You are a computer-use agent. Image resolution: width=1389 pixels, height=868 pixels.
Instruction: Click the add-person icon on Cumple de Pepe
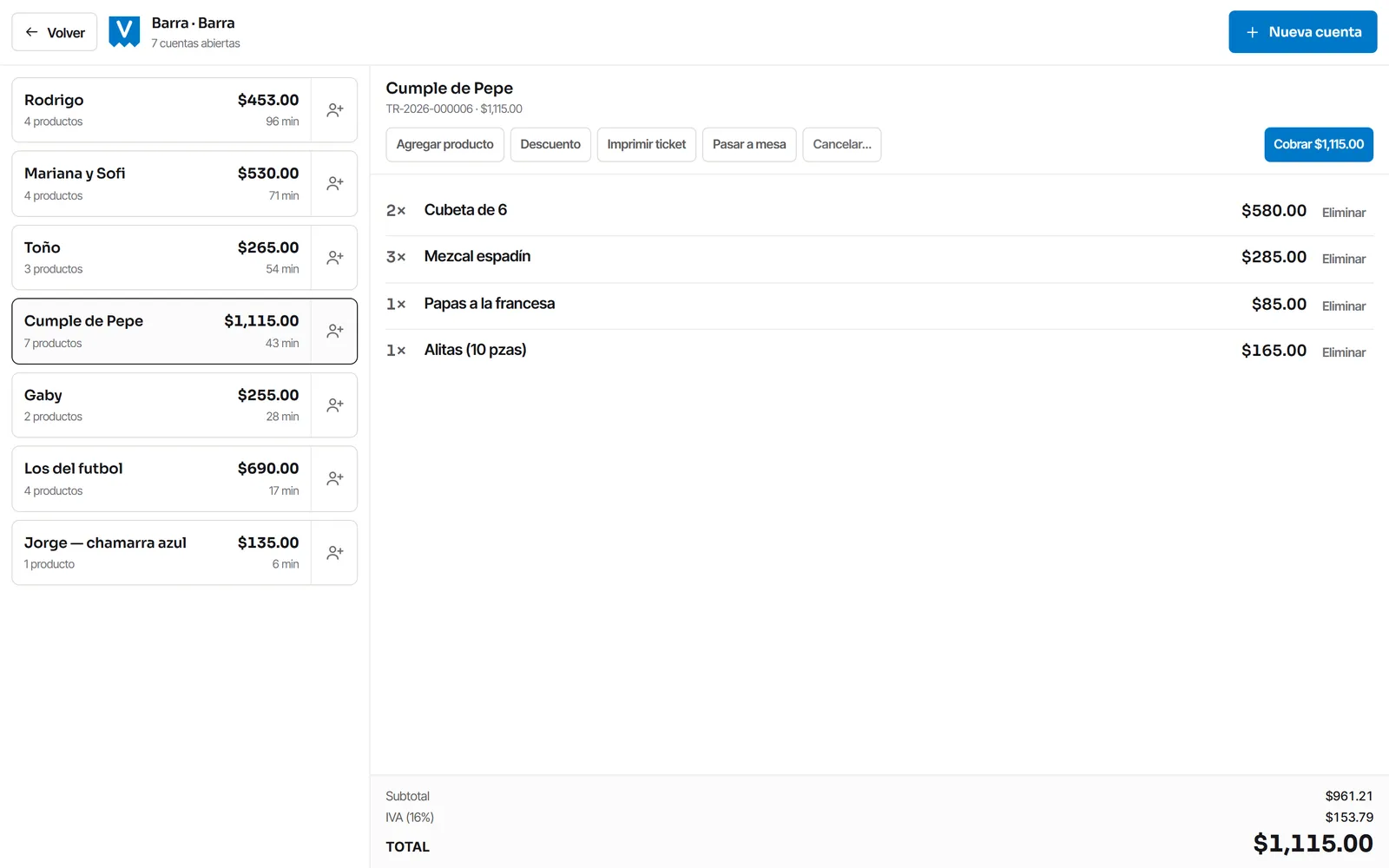click(334, 332)
